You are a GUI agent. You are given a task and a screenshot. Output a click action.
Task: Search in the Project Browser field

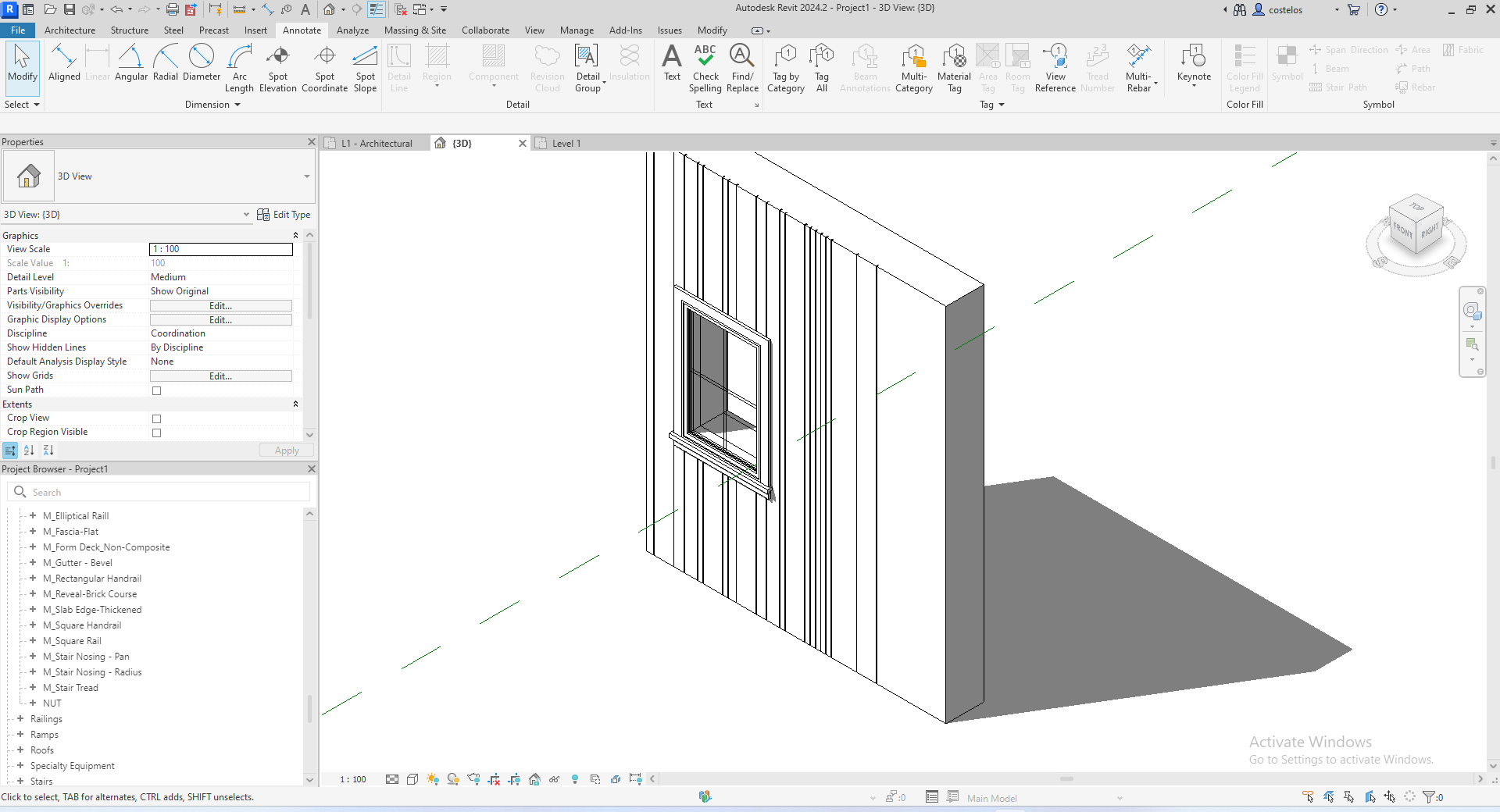tap(159, 492)
